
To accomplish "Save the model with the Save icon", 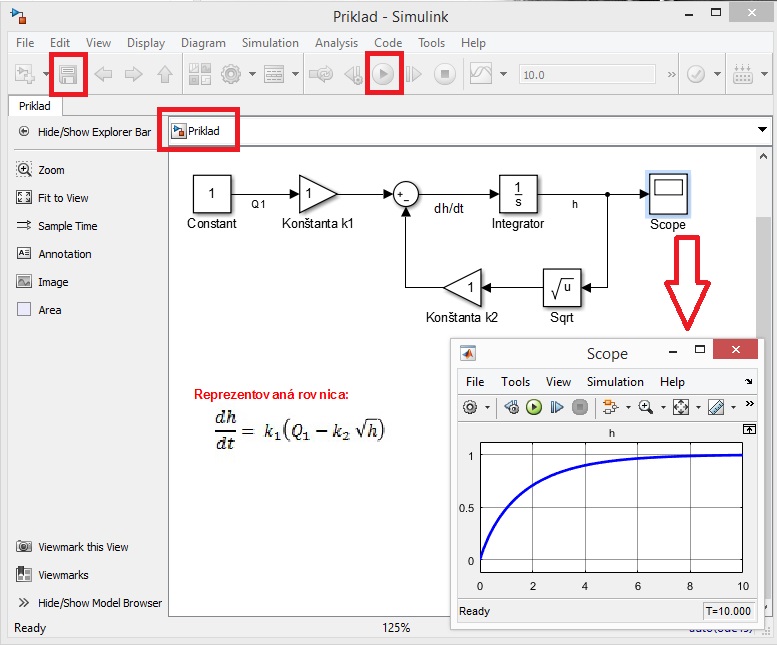I will tap(68, 74).
